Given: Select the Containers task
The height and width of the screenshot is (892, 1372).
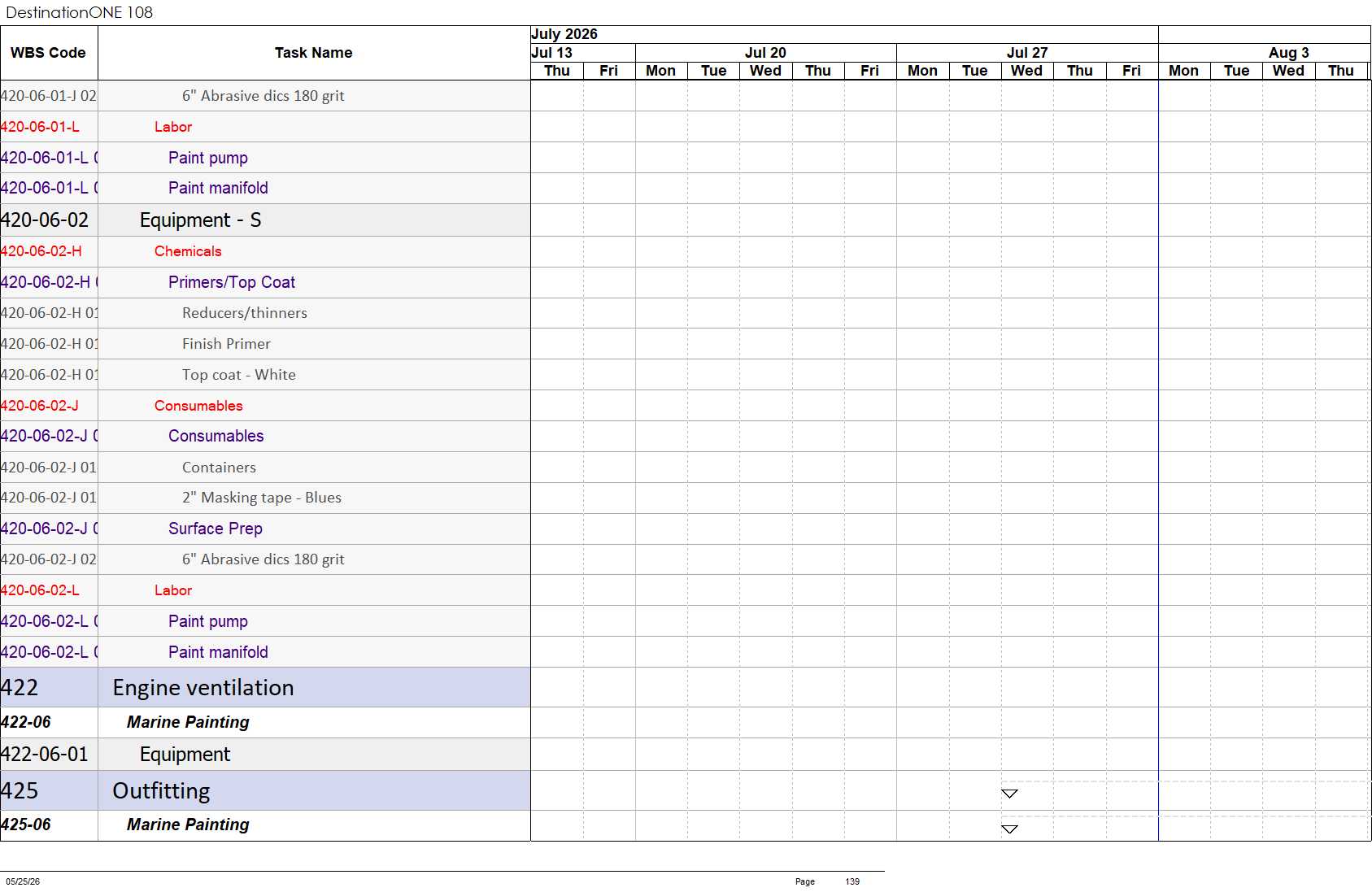Looking at the screenshot, I should click(219, 468).
